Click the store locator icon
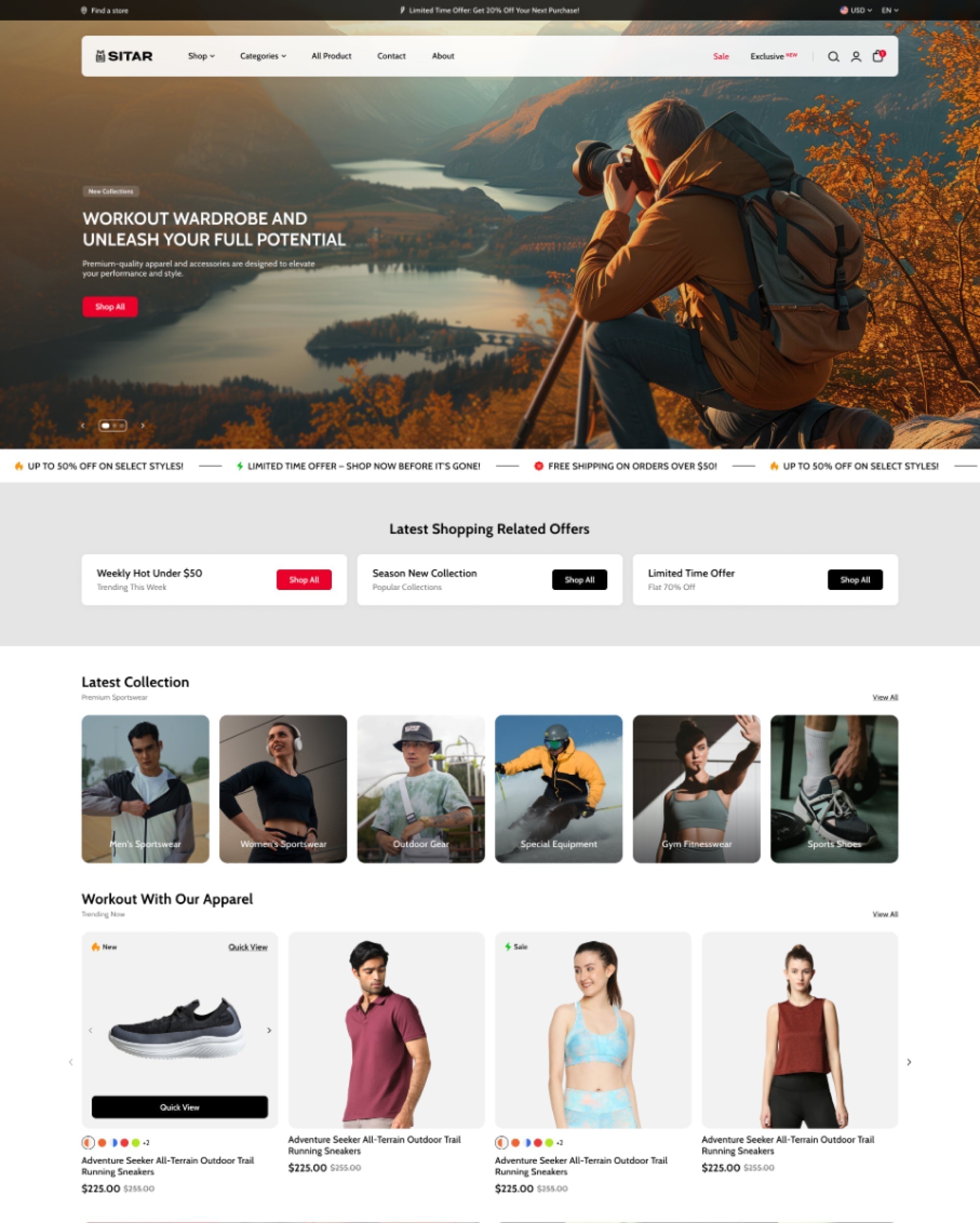The image size is (980, 1223). point(84,10)
